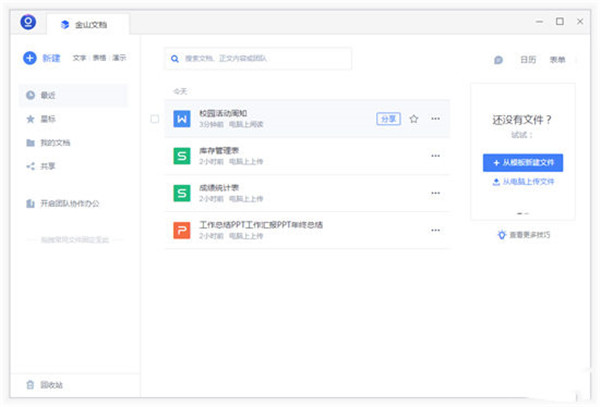Viewport: 600px width, 407px height.
Task: Open 回收站 recycle bin
Action: [52, 385]
